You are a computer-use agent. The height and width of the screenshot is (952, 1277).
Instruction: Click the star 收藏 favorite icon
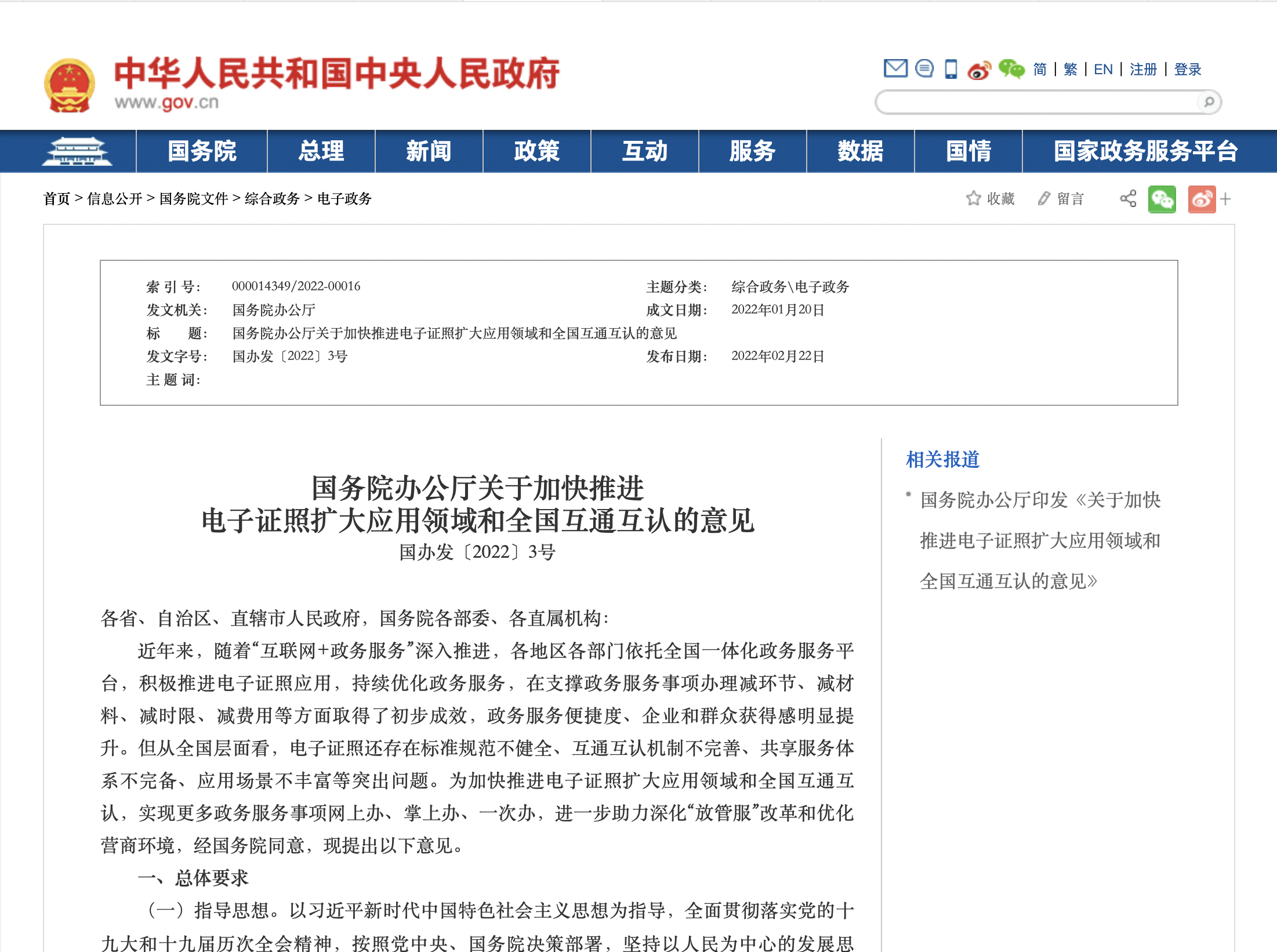coord(973,198)
